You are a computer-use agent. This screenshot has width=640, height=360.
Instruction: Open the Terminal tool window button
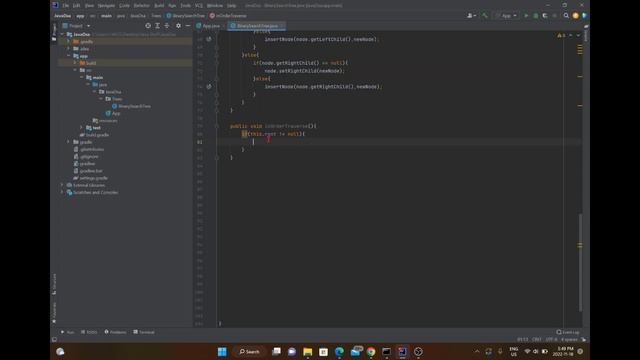pyautogui.click(x=144, y=332)
